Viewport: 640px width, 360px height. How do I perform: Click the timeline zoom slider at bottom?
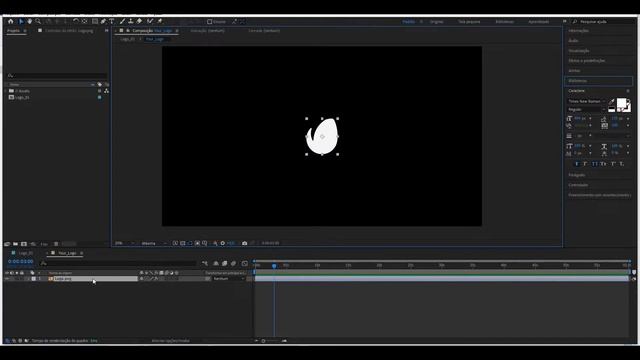pyautogui.click(x=270, y=340)
